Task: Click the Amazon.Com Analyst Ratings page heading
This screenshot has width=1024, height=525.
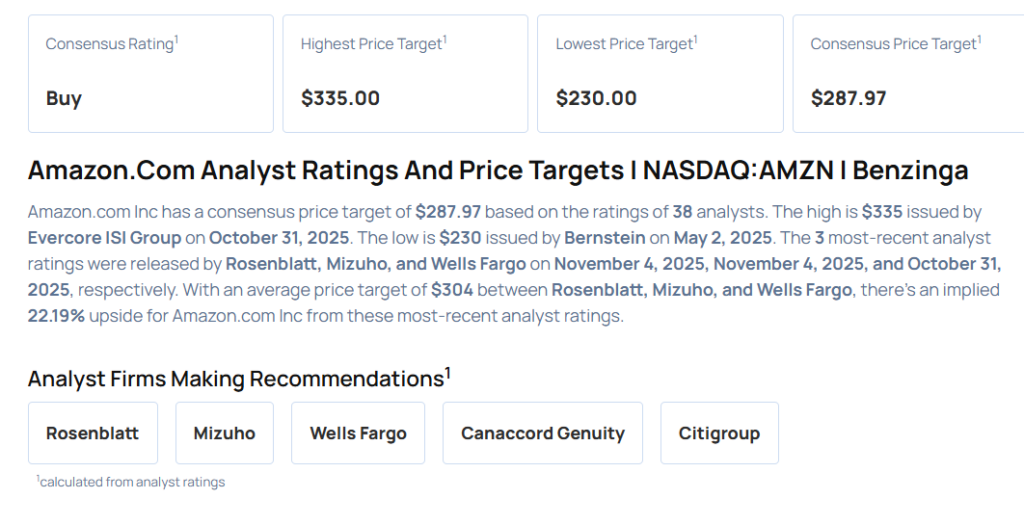Action: (497, 171)
